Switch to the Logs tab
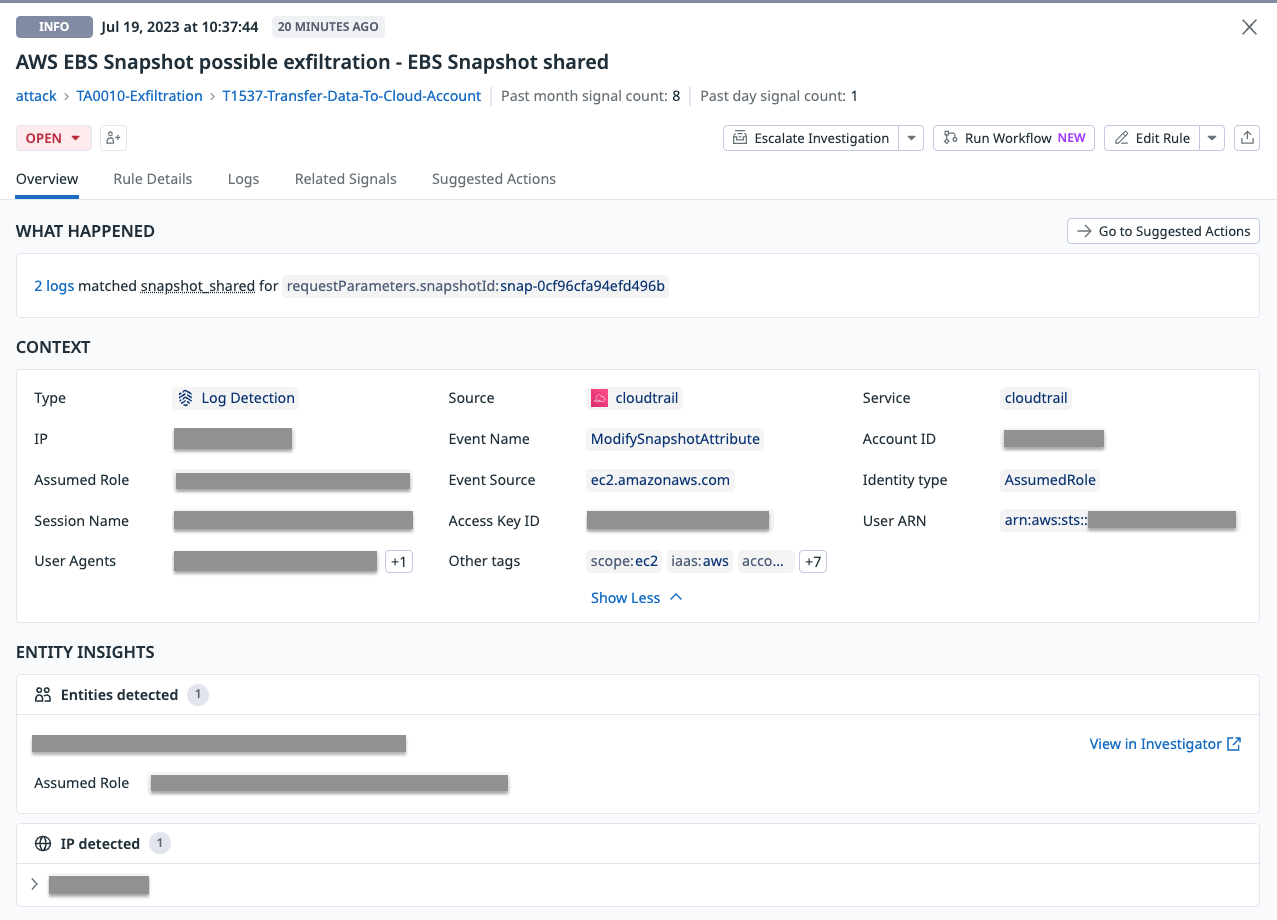This screenshot has width=1277, height=920. tap(243, 179)
